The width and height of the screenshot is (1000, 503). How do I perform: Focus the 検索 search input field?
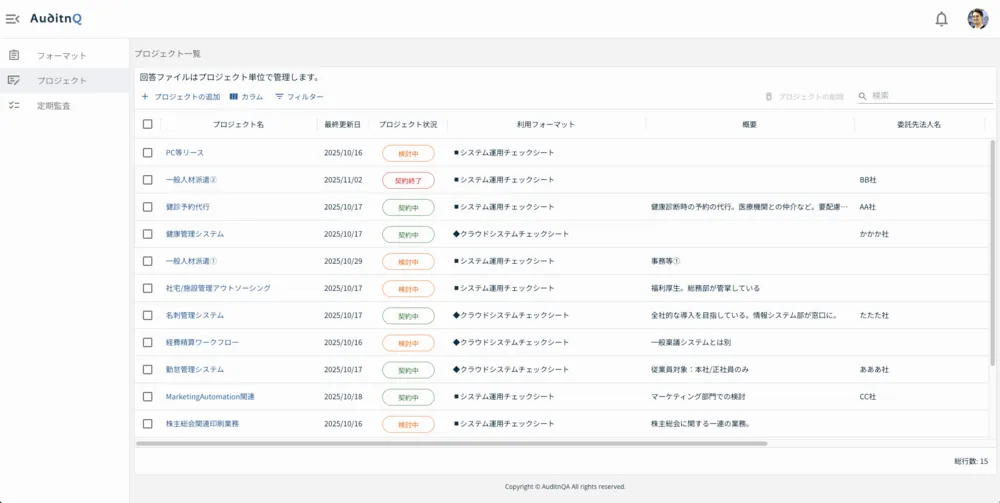pos(930,96)
